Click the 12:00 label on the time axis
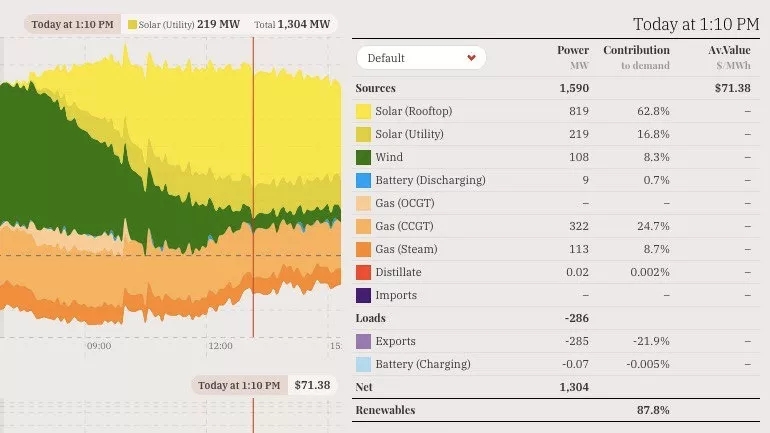770x433 pixels. [220, 346]
